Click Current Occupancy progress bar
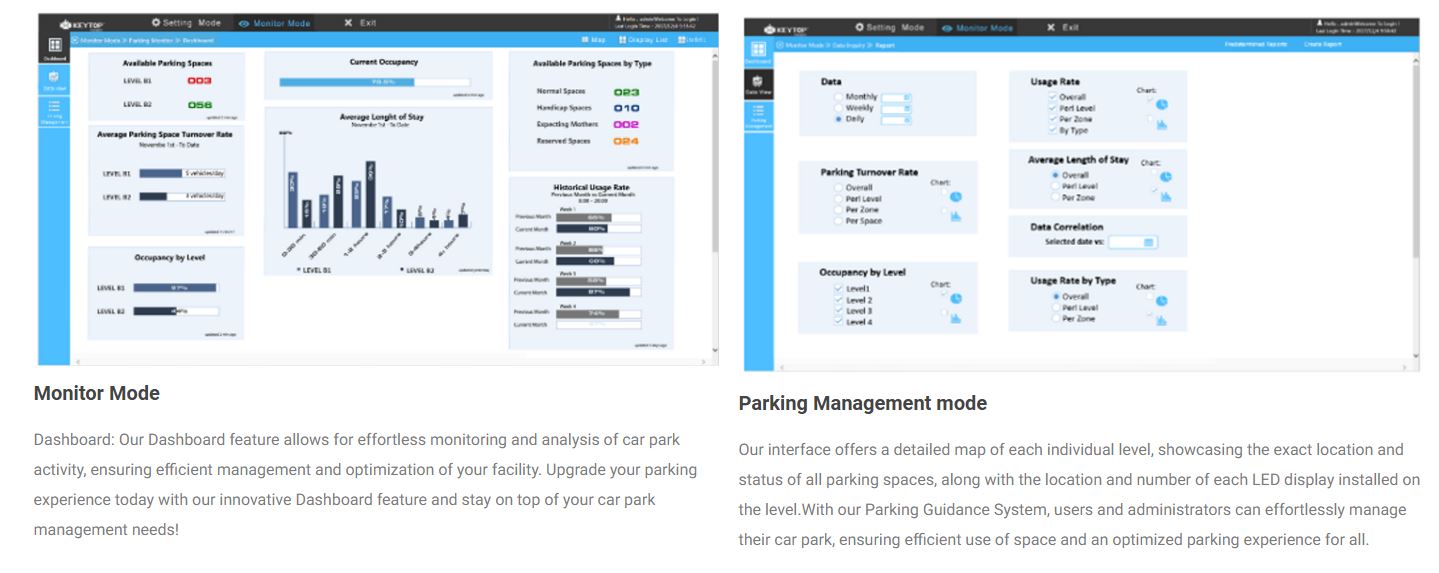This screenshot has height=573, width=1439. (376, 82)
